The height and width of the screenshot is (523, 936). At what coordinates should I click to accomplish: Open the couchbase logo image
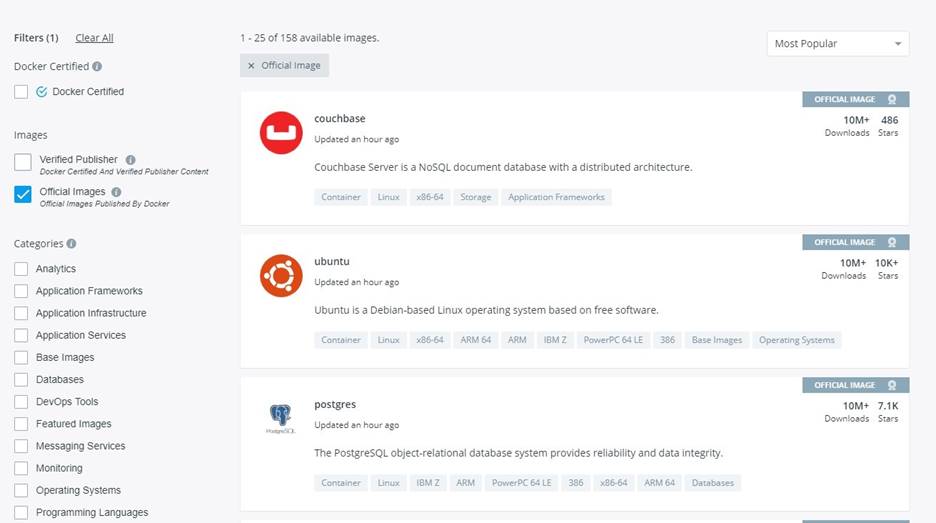click(281, 133)
